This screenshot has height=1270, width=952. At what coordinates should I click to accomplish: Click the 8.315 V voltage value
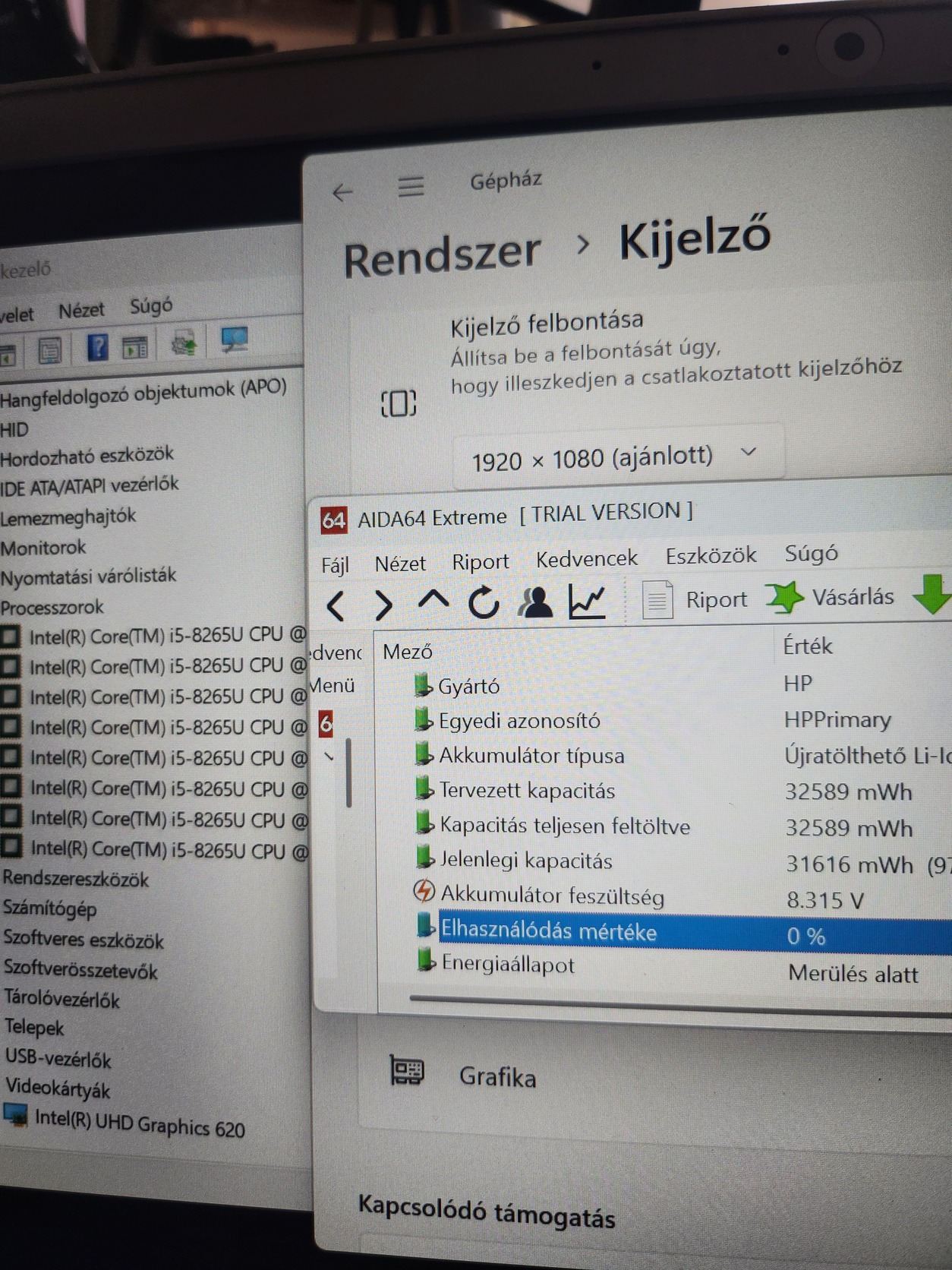(x=825, y=900)
